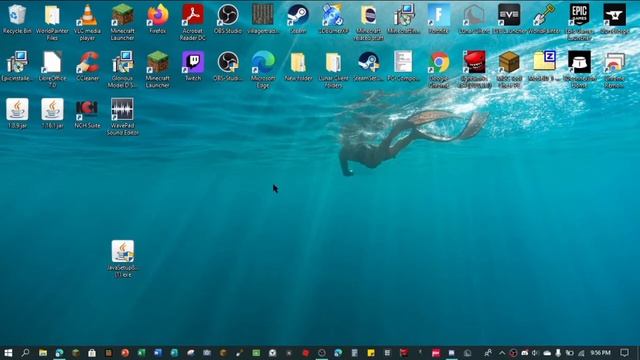
Task: Select the 1.16.1.jar Java file
Action: [52, 114]
